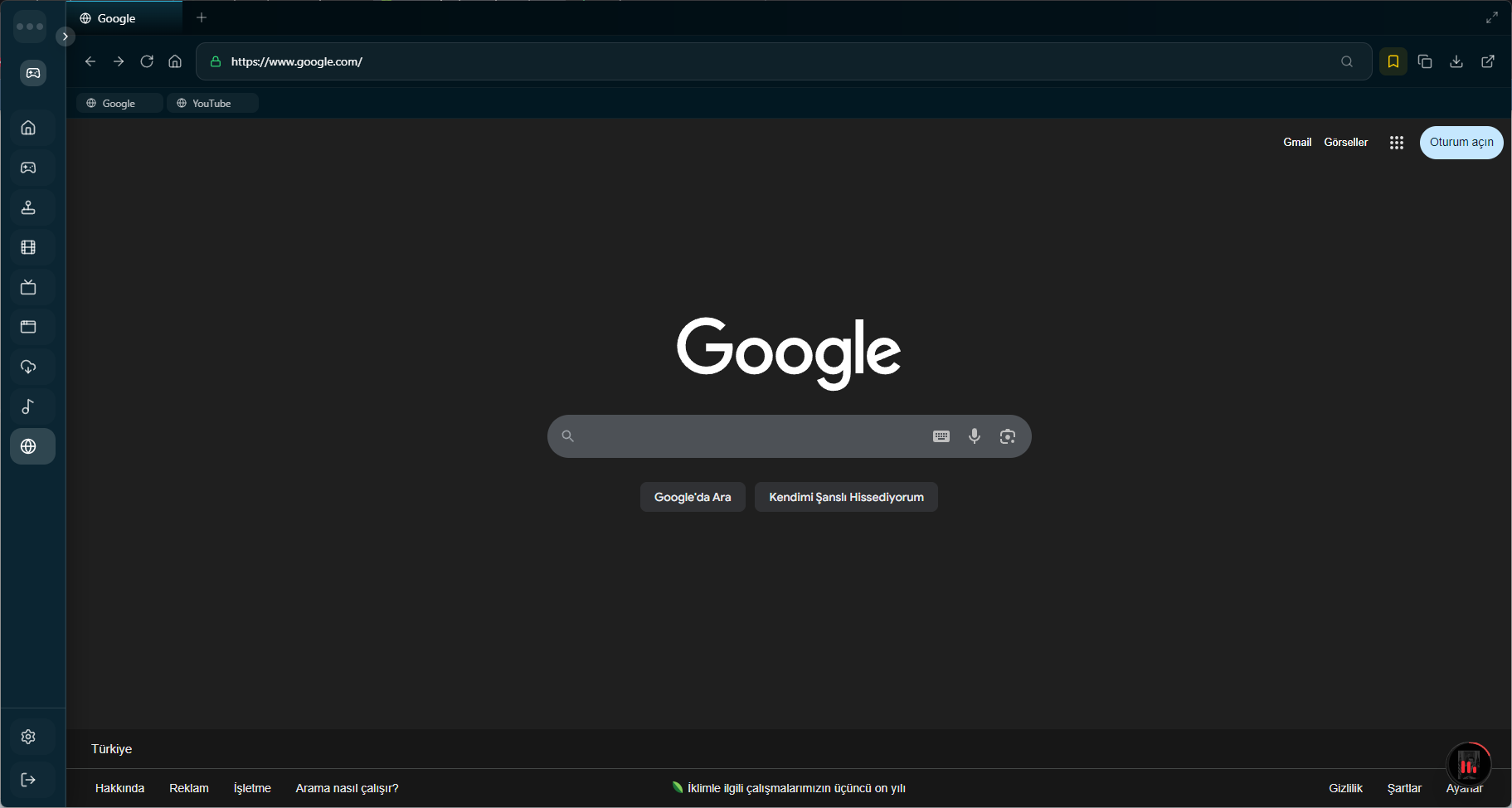Open the page in external browser icon
This screenshot has height=808, width=1512.
pos(1488,61)
